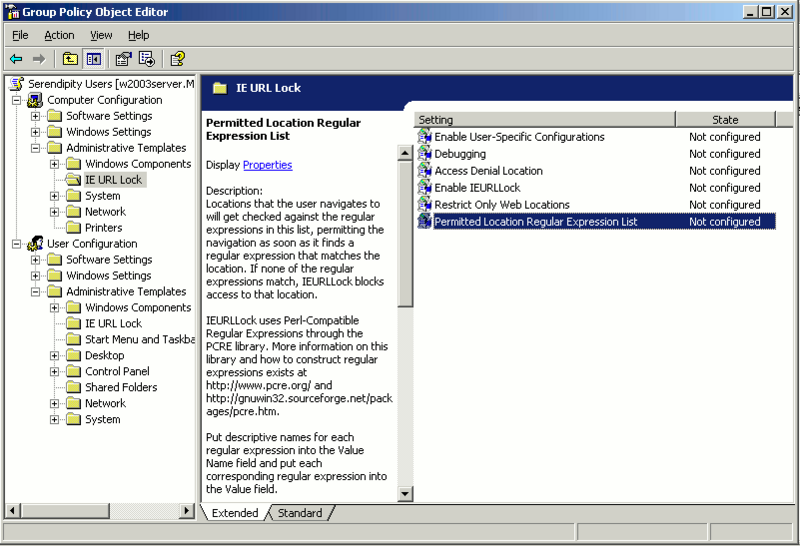Click the Forward arrow toolbar button

point(39,59)
